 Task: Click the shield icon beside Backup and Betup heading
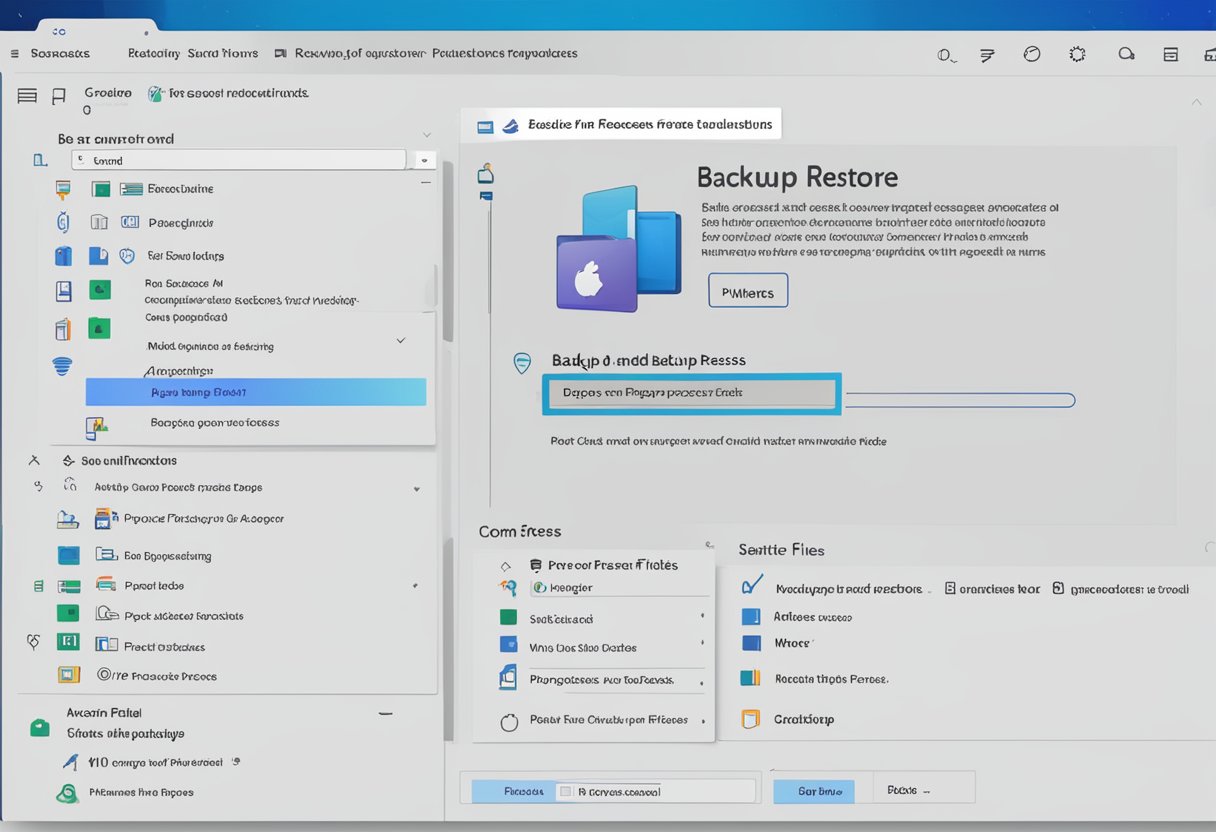(x=522, y=363)
